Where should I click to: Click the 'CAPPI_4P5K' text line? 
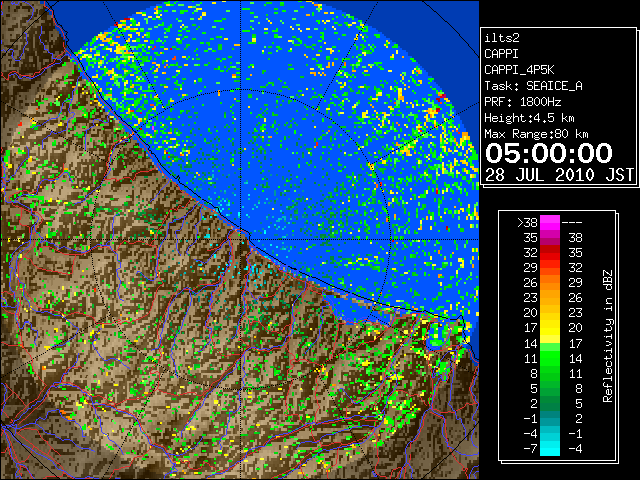click(519, 70)
